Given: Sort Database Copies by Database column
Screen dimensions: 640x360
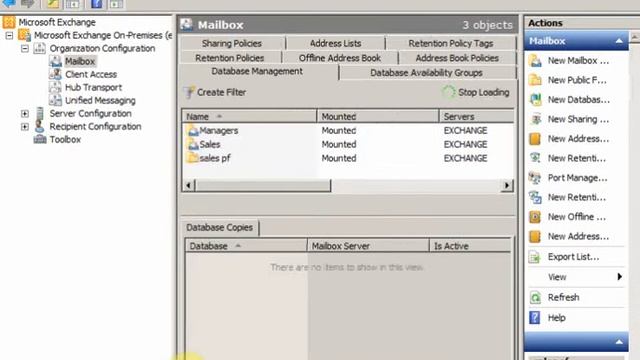Looking at the screenshot, I should click(246, 246).
